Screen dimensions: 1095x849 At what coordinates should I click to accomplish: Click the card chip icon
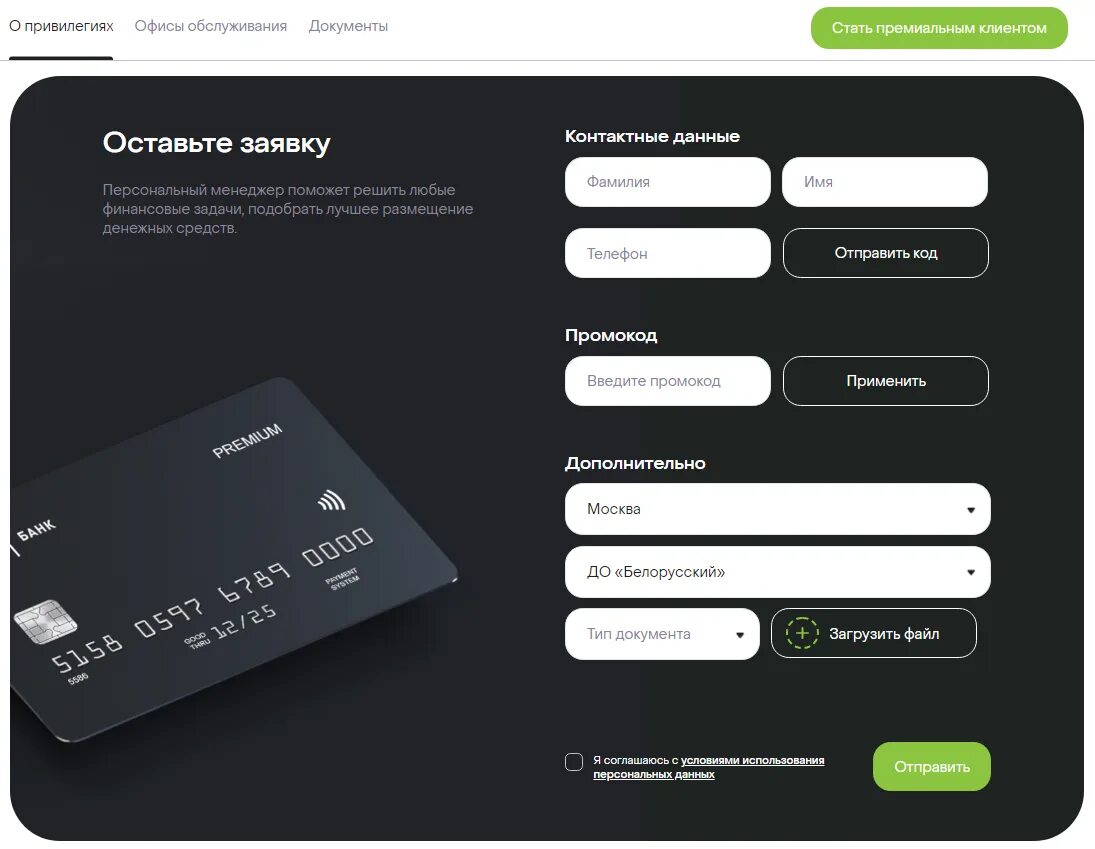coord(45,621)
